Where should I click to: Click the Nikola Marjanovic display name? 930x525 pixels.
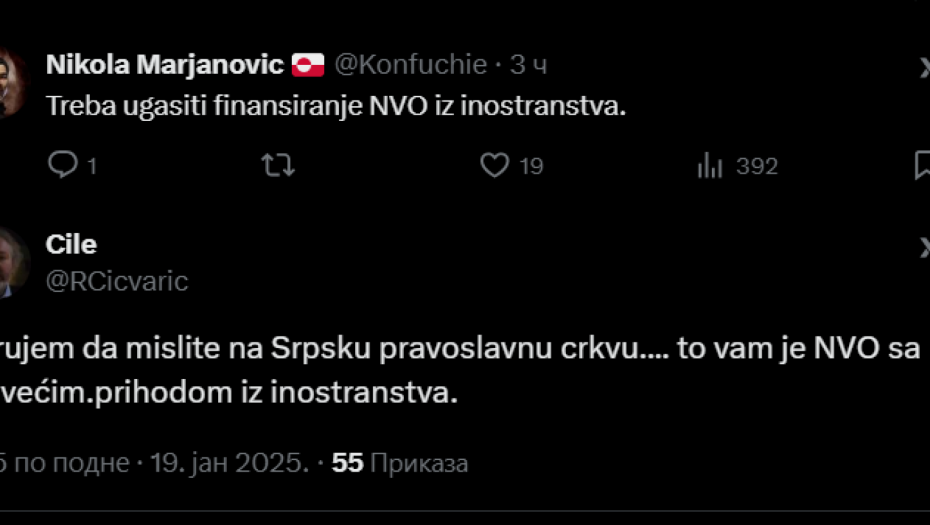point(165,66)
